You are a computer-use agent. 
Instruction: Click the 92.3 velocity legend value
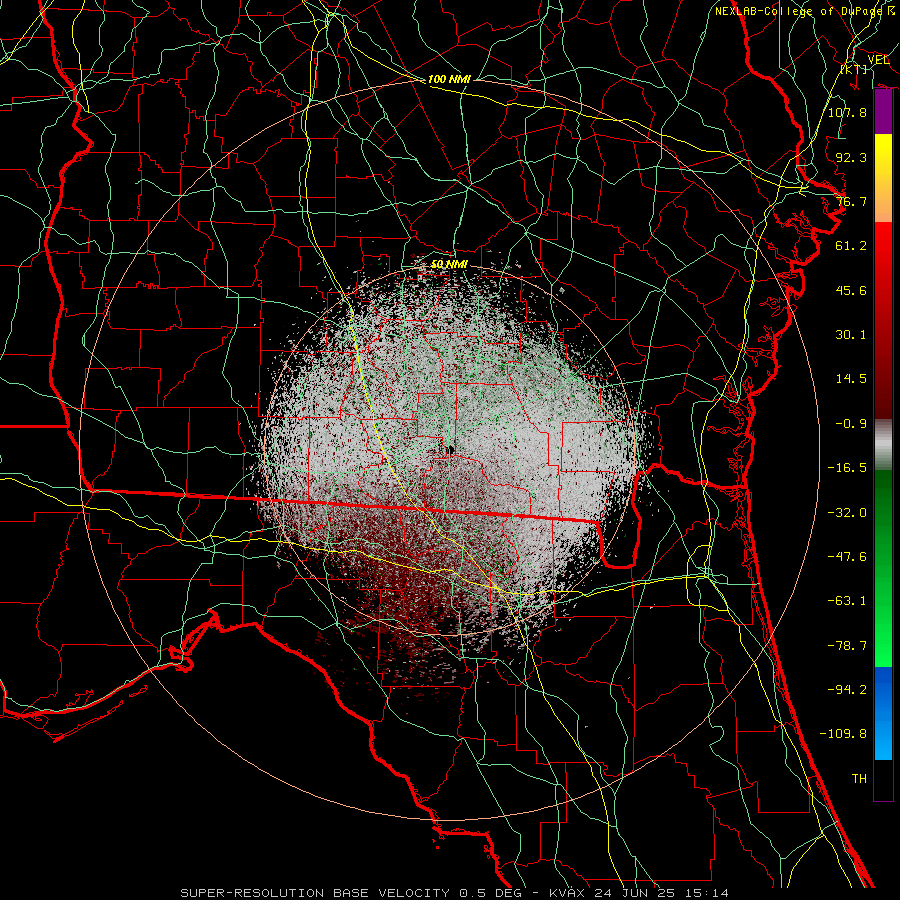pos(851,157)
